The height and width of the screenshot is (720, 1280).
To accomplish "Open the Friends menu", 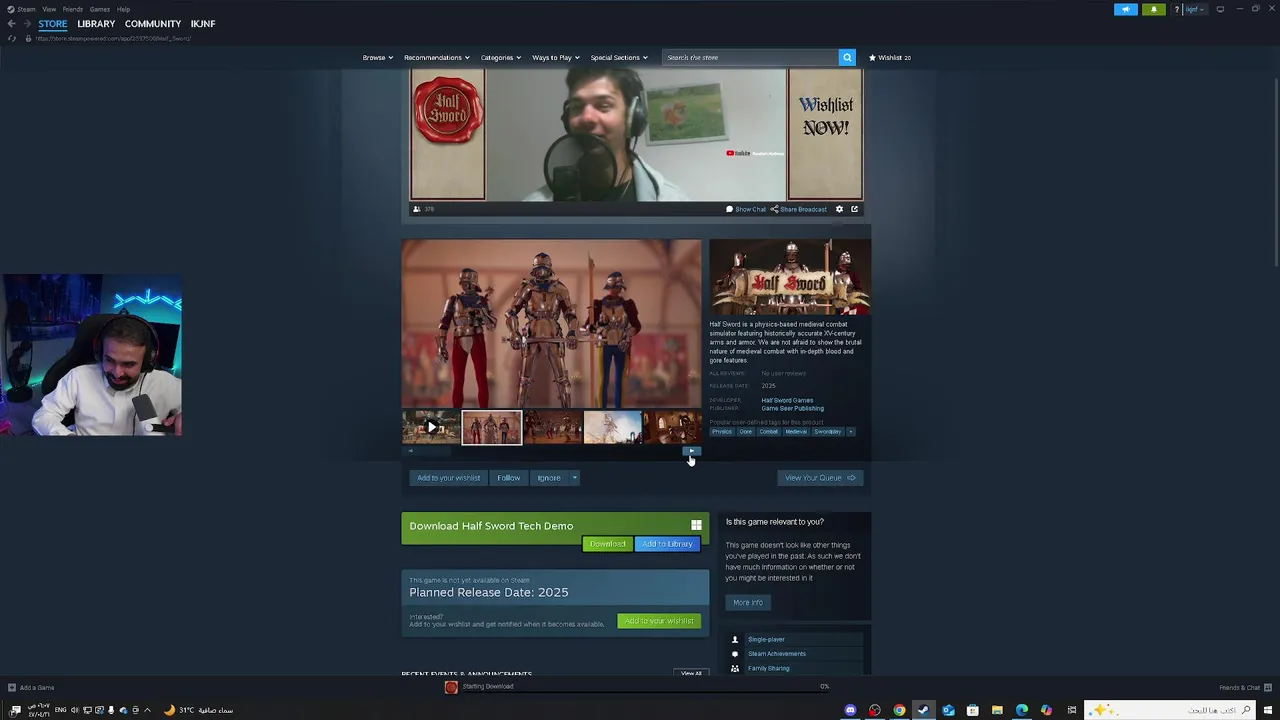I will pyautogui.click(x=73, y=9).
